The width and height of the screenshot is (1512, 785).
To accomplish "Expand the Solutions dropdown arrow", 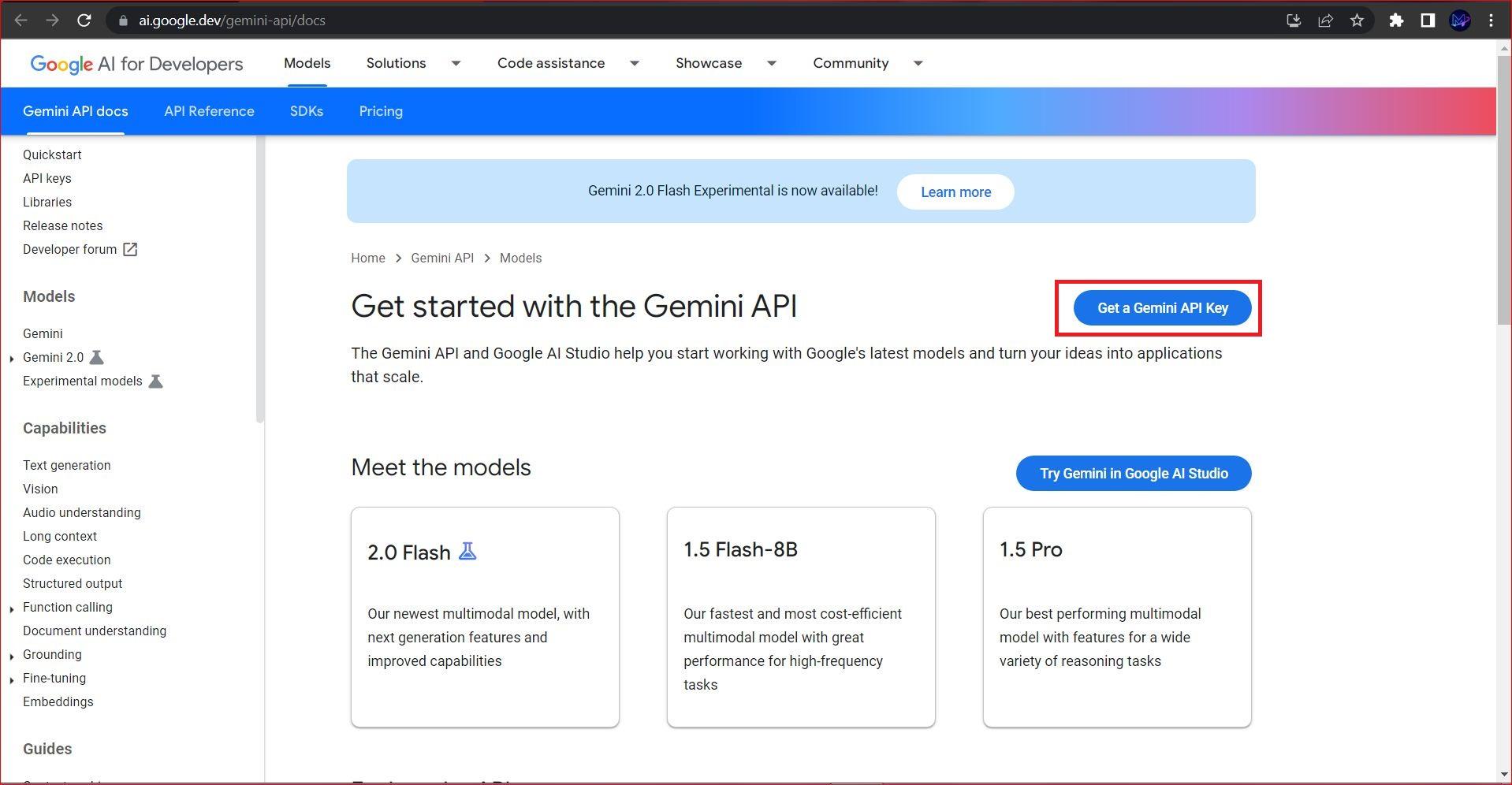I will (x=456, y=63).
